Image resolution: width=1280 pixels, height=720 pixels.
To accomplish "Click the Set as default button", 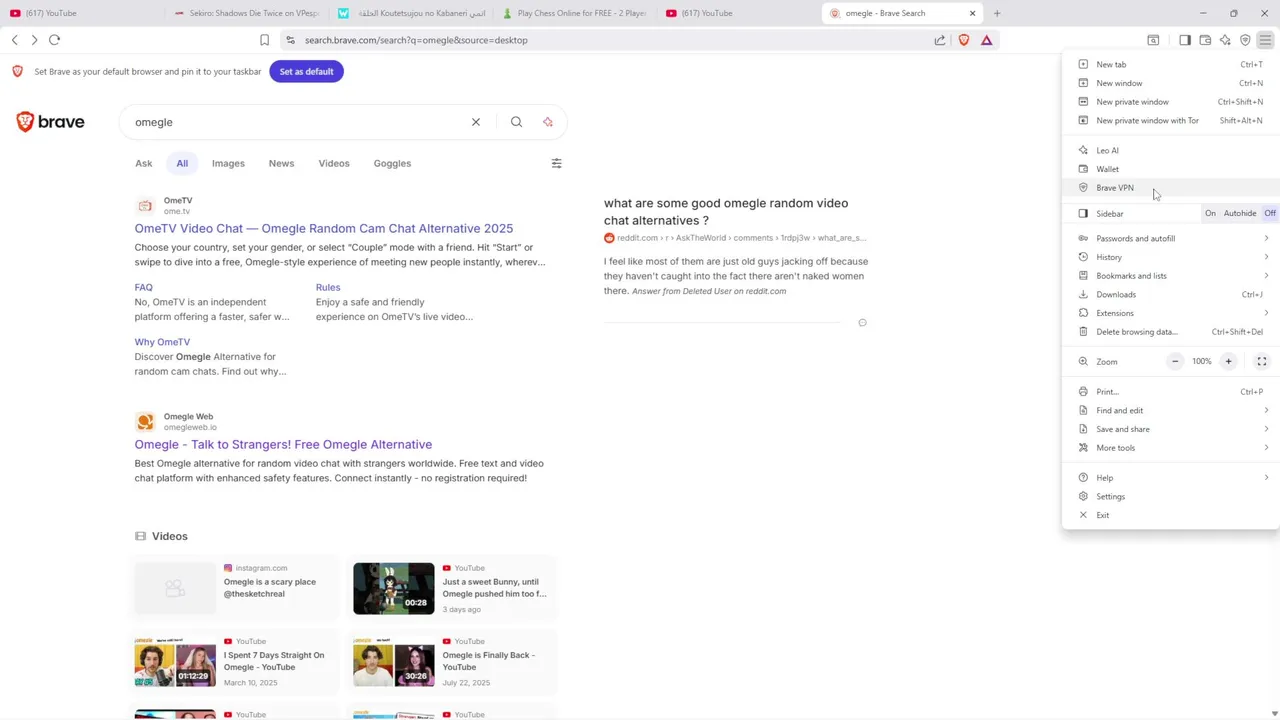I will pyautogui.click(x=306, y=71).
